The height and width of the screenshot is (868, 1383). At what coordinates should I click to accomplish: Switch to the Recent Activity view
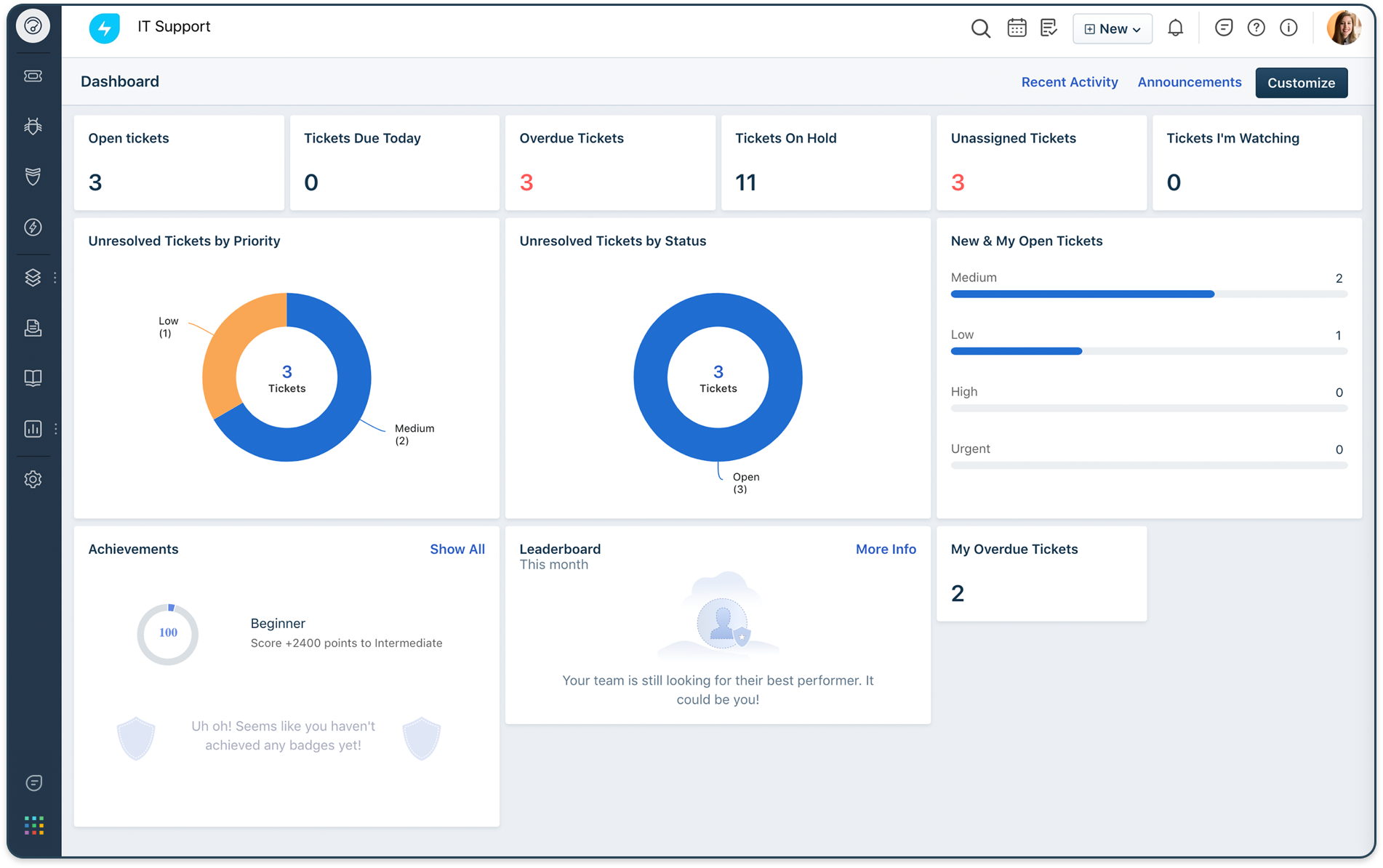click(1070, 82)
